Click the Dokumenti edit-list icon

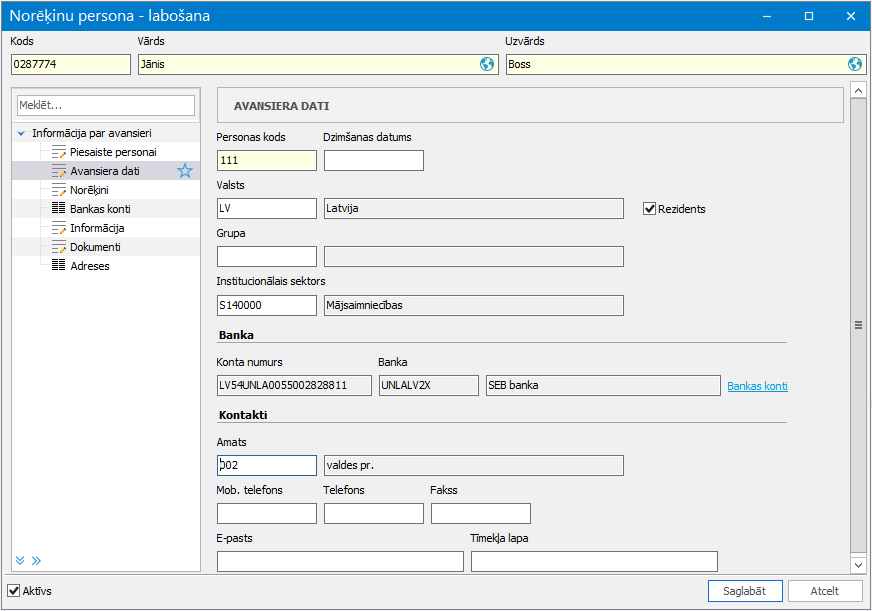58,247
